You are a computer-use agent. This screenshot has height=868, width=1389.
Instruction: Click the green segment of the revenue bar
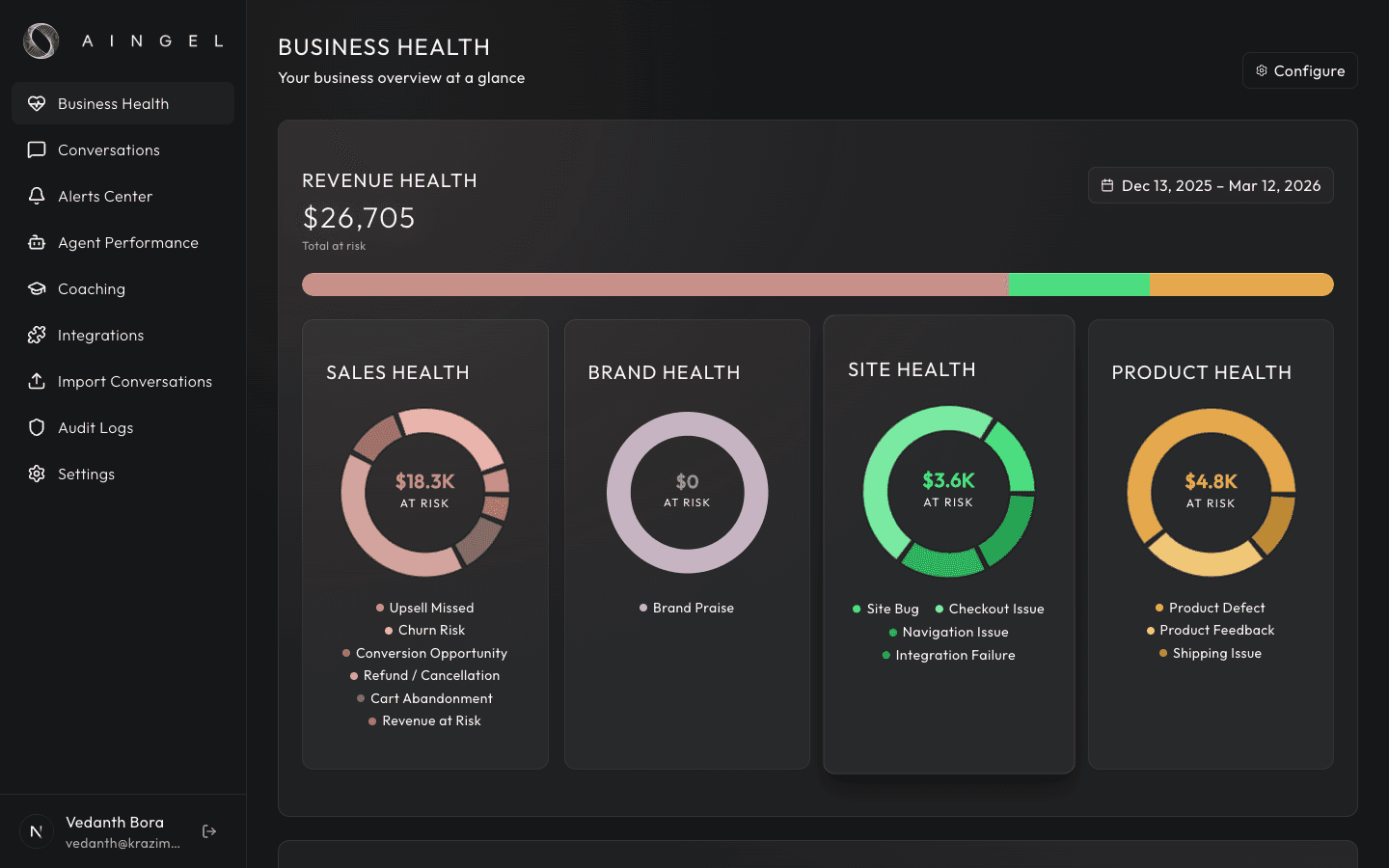(1077, 285)
